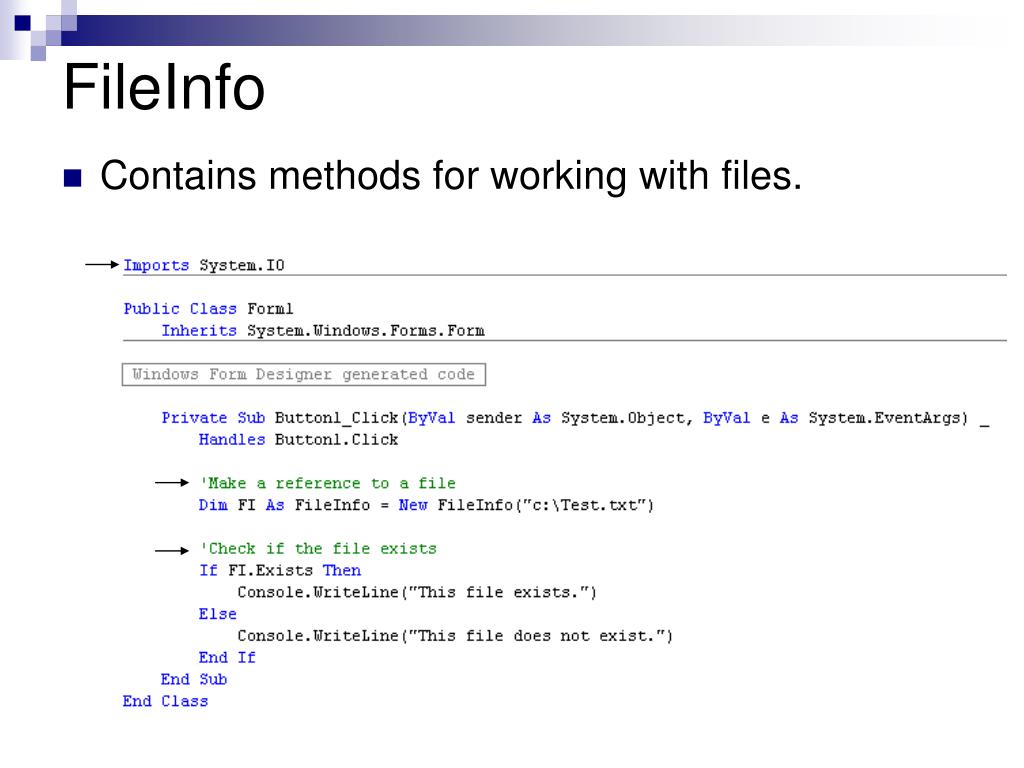This screenshot has width=1024, height=768.
Task: Click the FileInfo slide title
Action: (164, 87)
